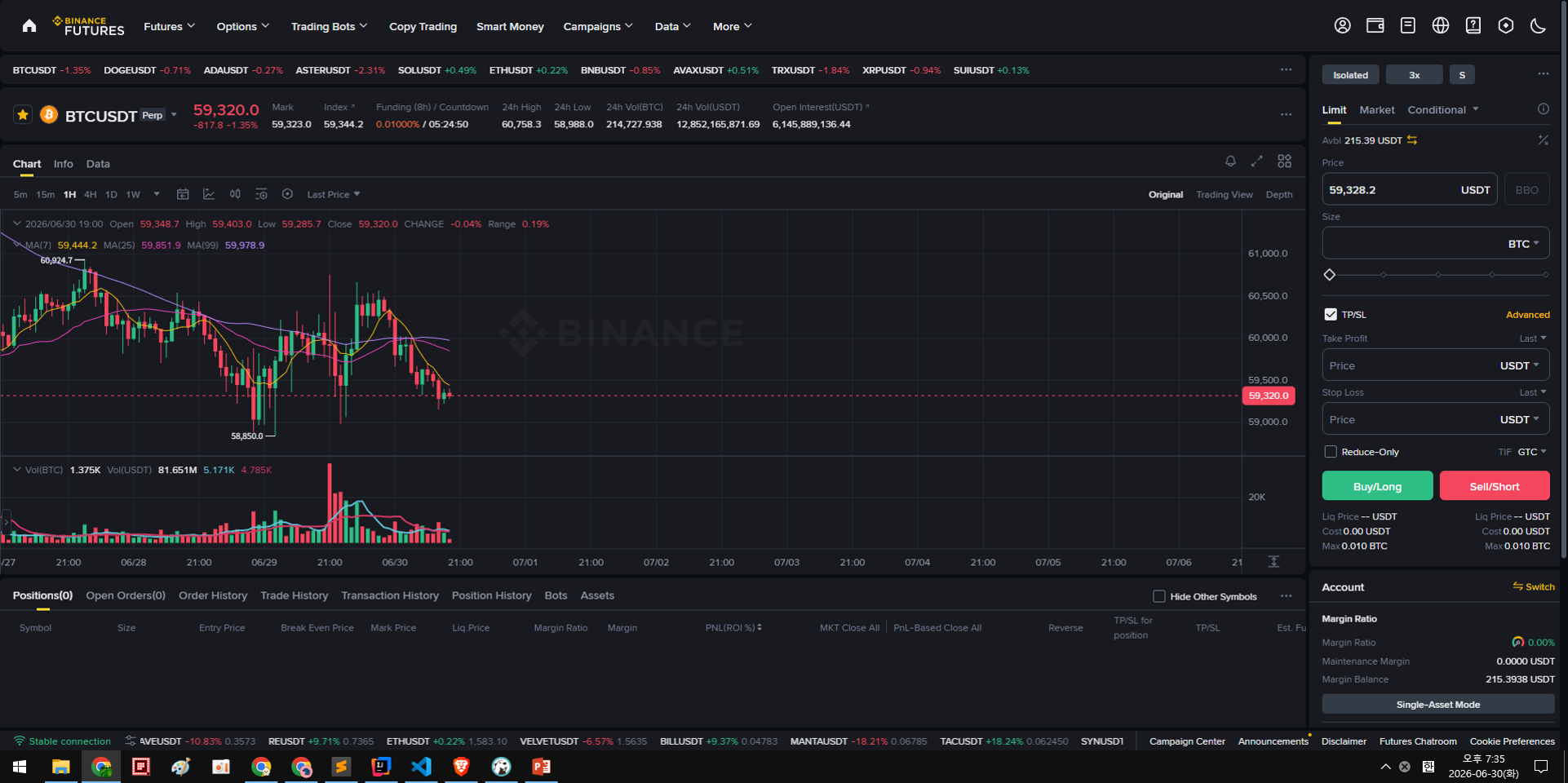
Task: Click the Stop Loss Price input field
Action: tap(1436, 419)
